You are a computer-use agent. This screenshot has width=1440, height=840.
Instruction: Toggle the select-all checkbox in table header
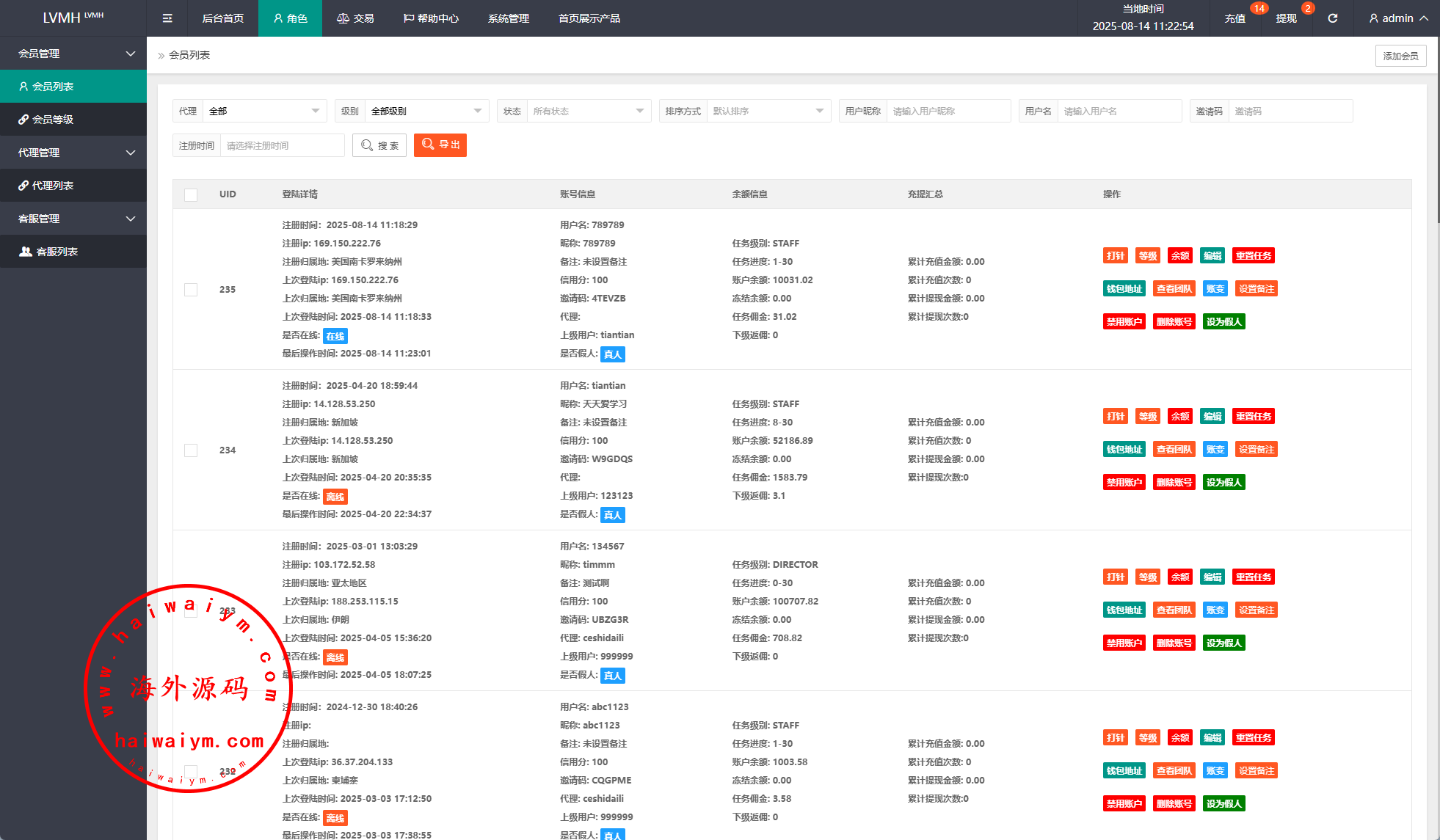click(191, 194)
